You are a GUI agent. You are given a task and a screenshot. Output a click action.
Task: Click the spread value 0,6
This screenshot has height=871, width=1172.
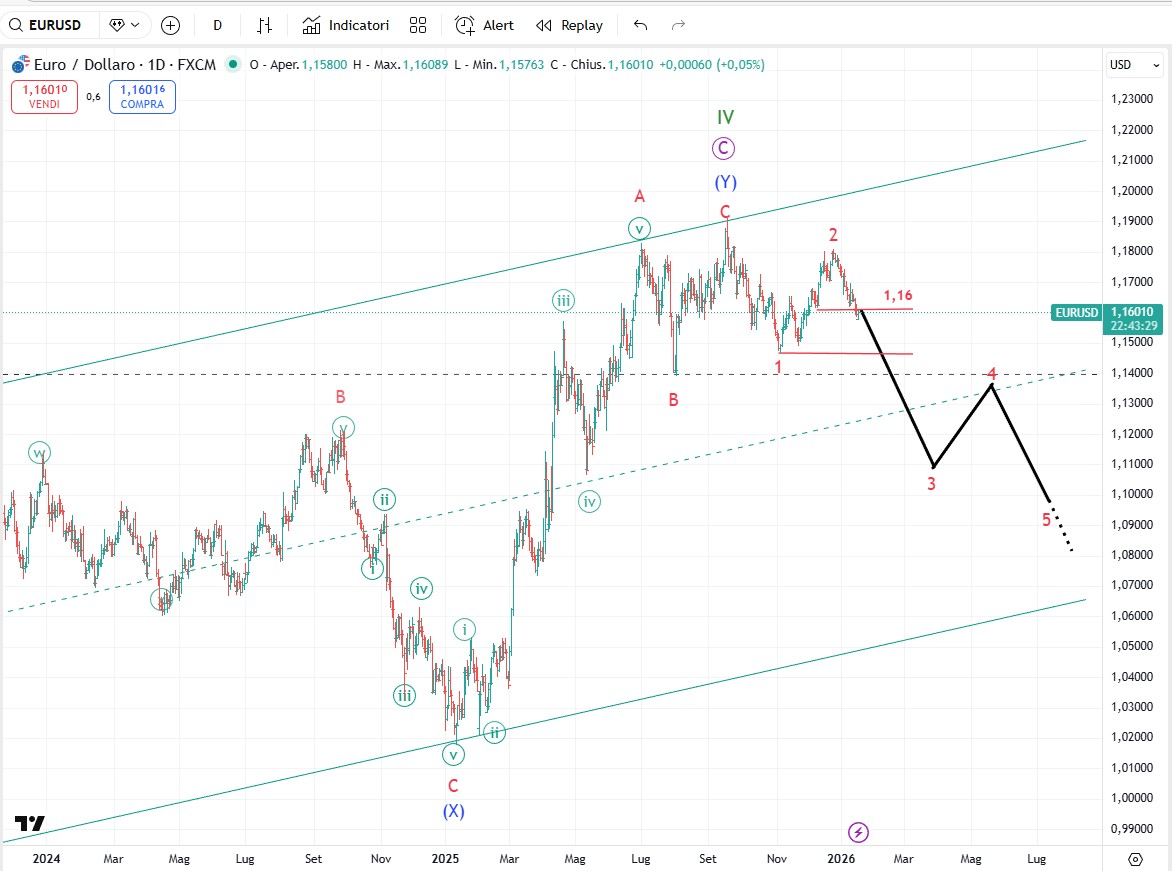click(x=93, y=96)
